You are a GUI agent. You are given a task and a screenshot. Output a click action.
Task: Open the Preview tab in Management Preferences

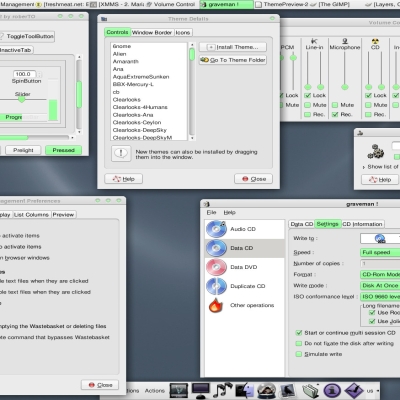coord(63,215)
